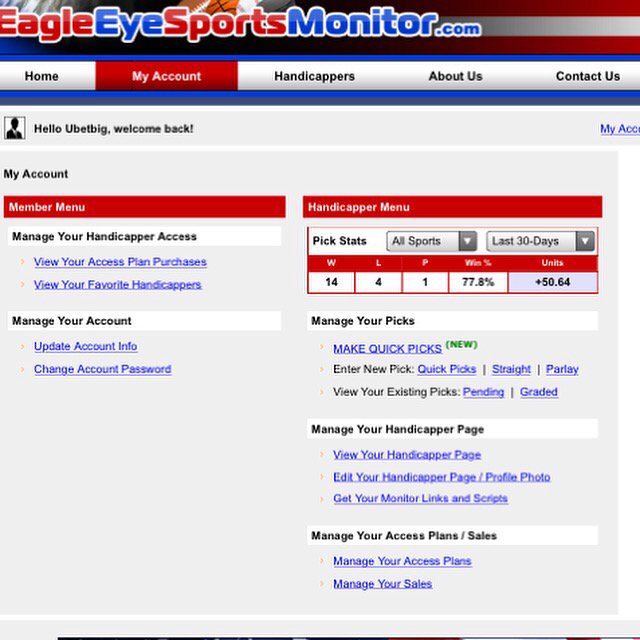
Task: Click the Units column header
Action: pyautogui.click(x=552, y=263)
